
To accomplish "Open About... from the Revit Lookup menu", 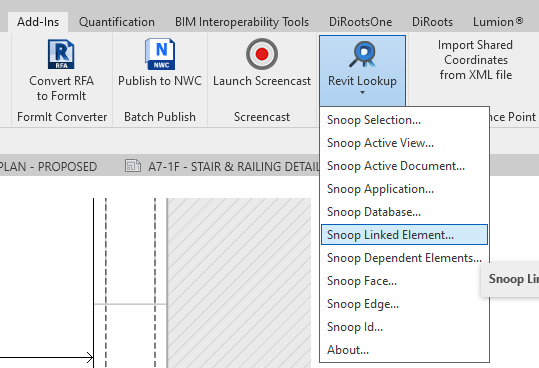I will pyautogui.click(x=405, y=350).
